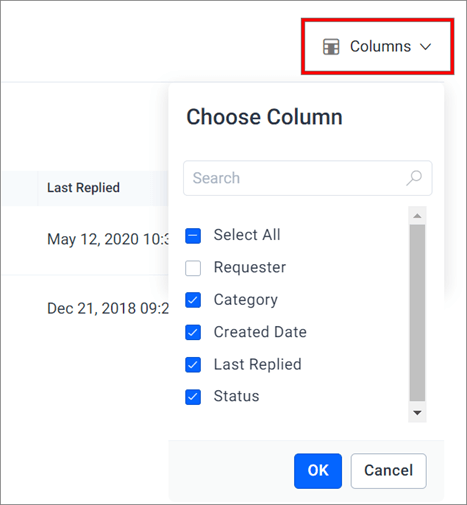Click the scrollbar down arrow

click(x=417, y=413)
